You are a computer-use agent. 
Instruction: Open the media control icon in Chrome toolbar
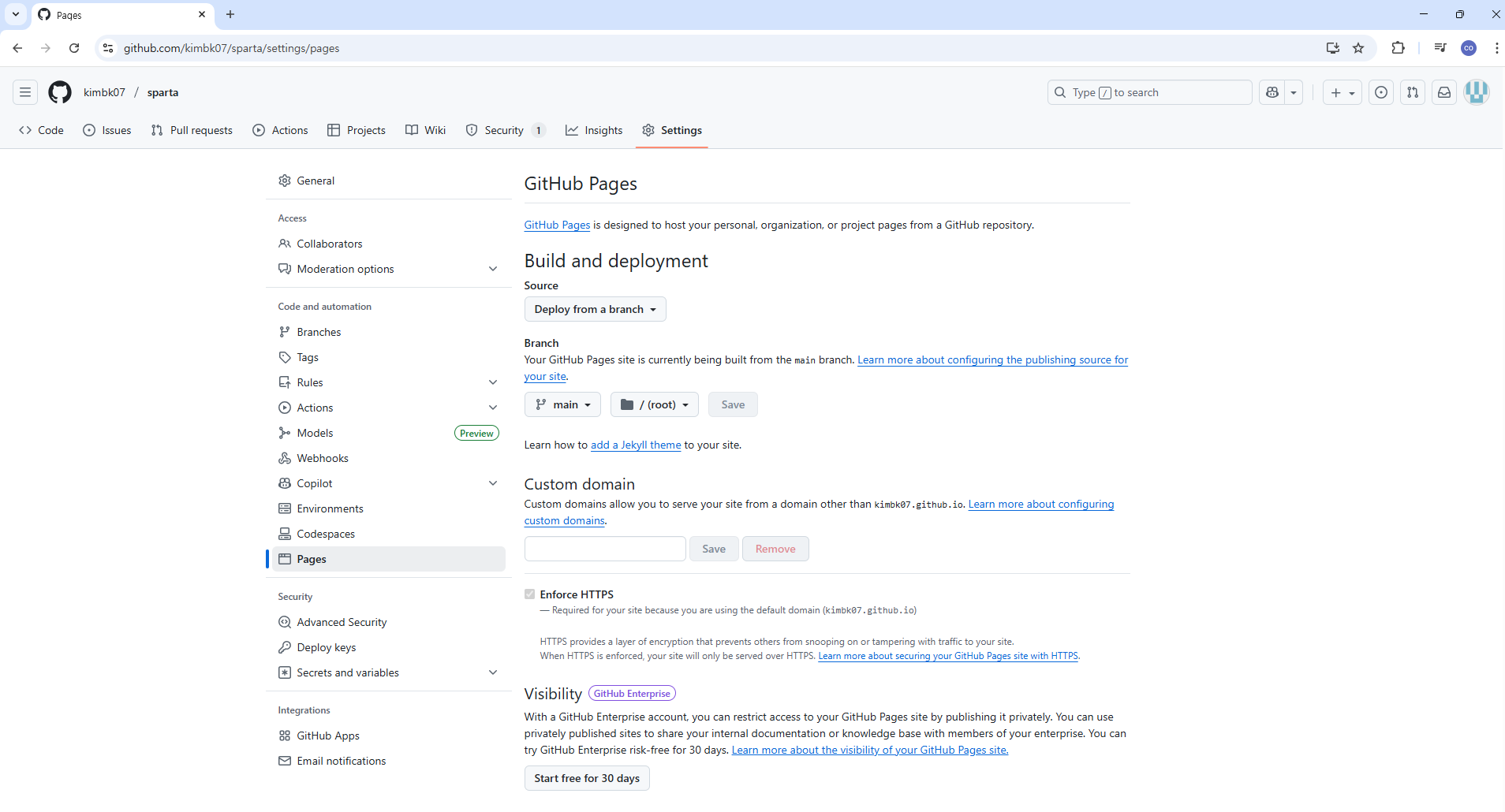1440,48
